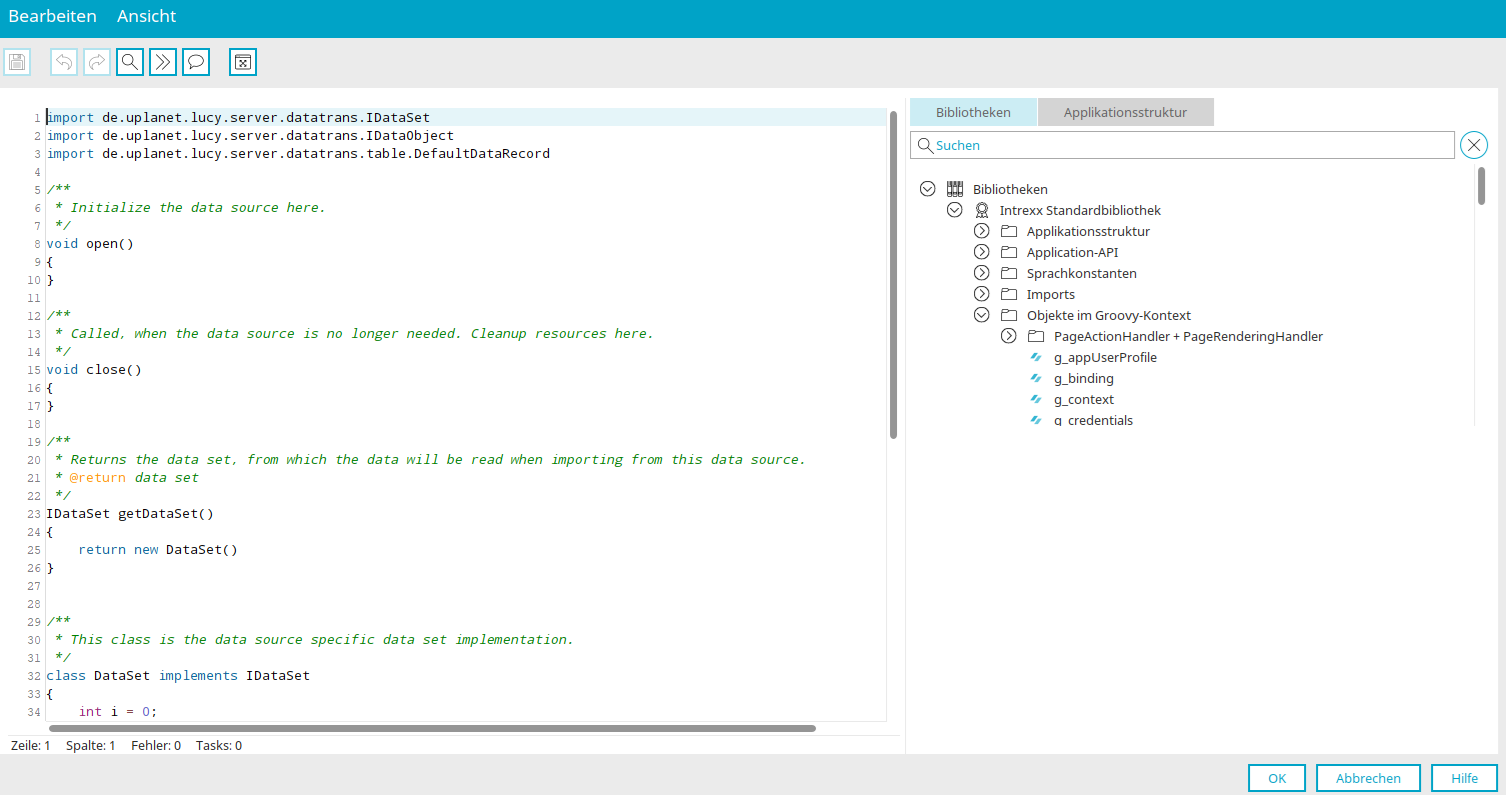The image size is (1506, 795).
Task: Click the library tree vertical scrollbar
Action: (1481, 186)
